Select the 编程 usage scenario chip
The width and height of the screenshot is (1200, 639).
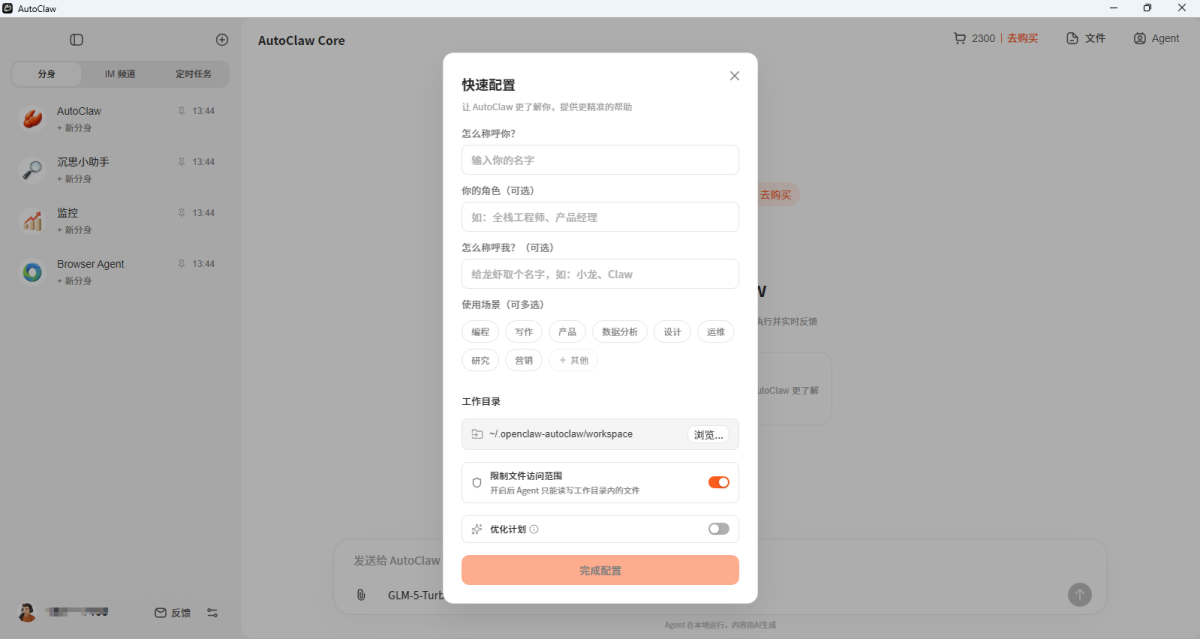click(x=480, y=332)
